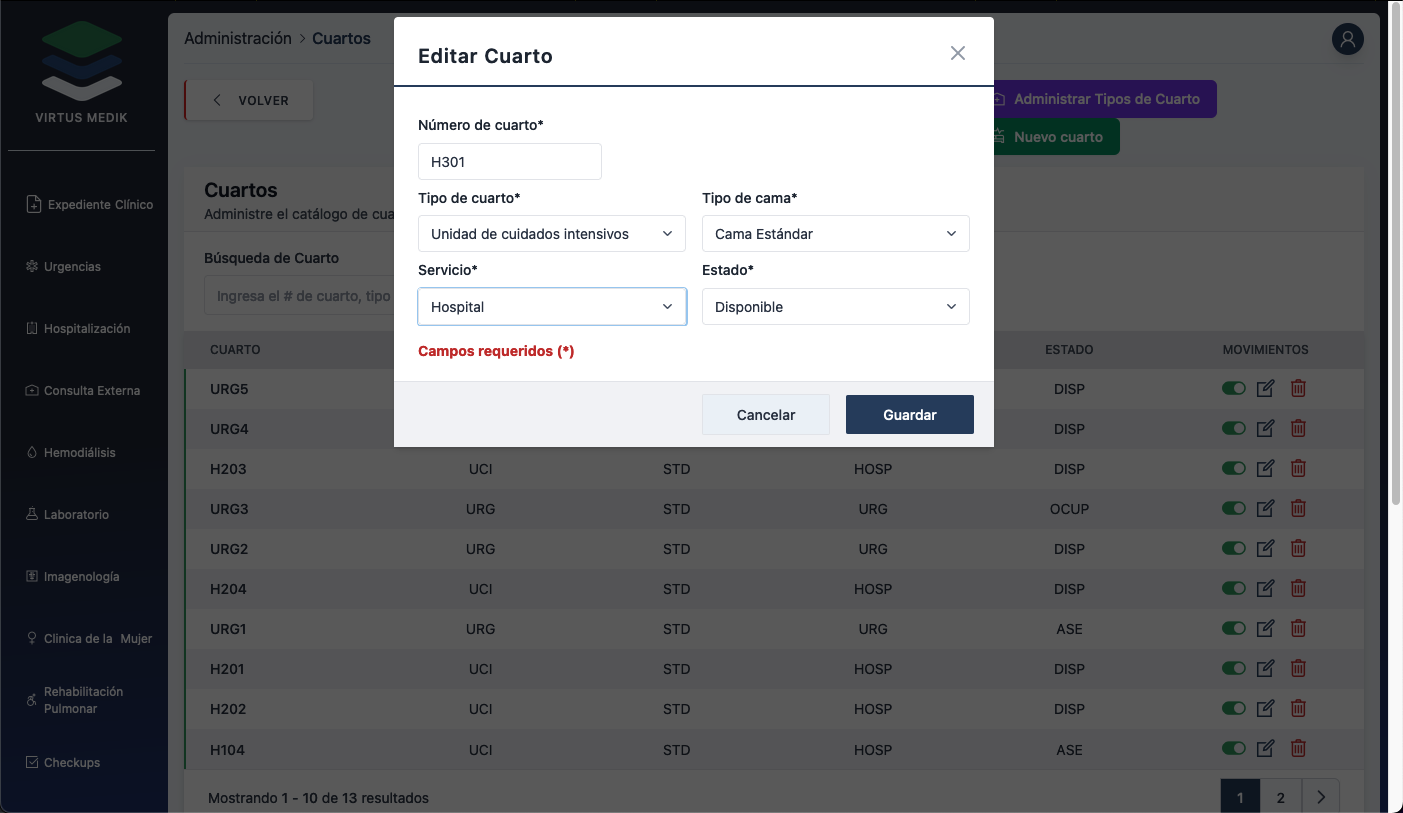
Task: Close the Editar Cuarto dialog
Action: (957, 54)
